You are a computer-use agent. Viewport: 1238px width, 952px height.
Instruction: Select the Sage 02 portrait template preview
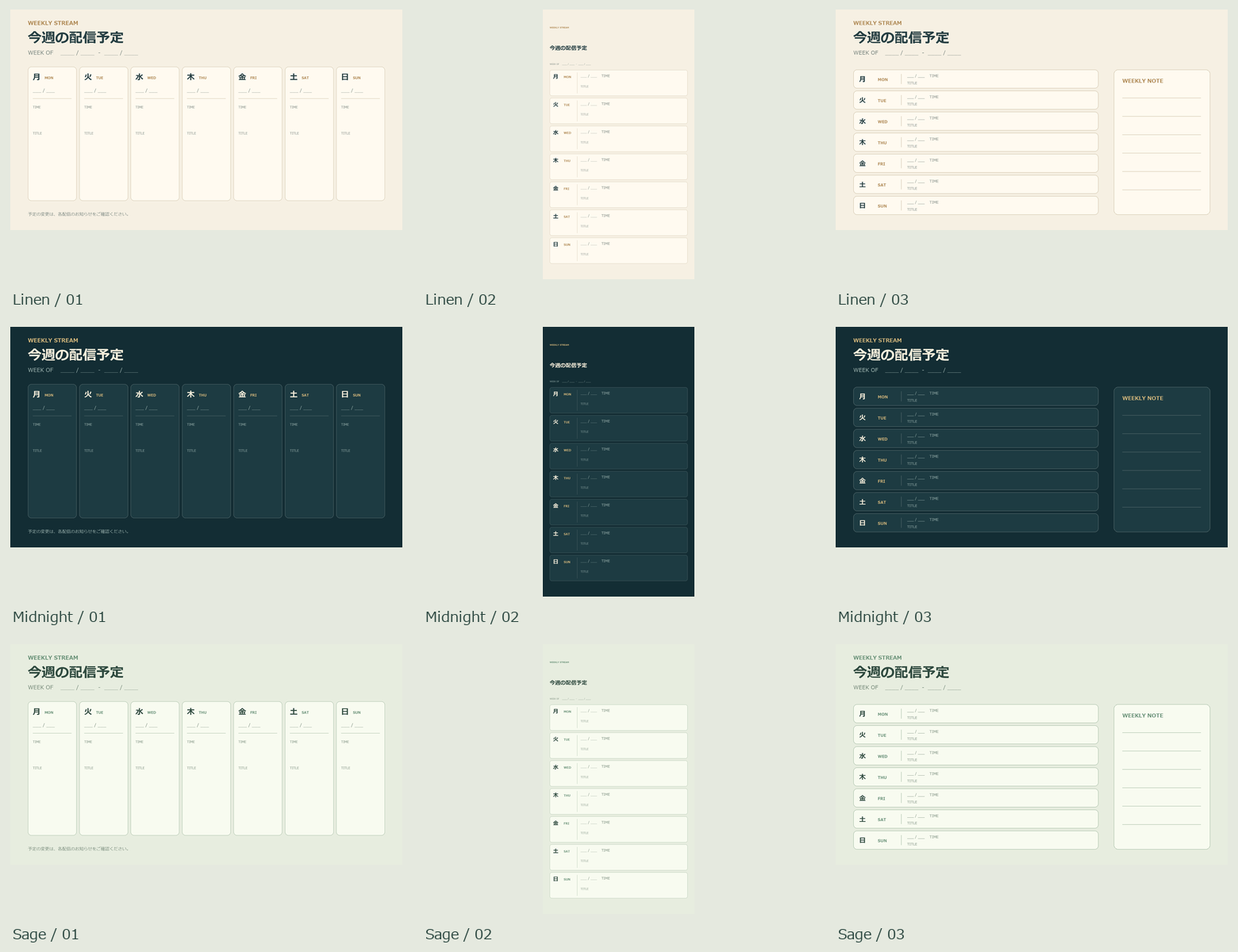(x=618, y=779)
